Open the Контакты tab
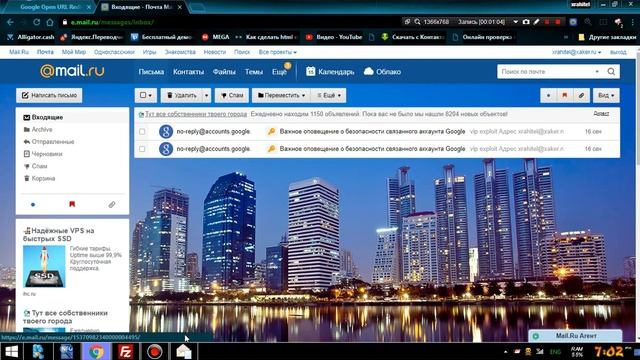The height and width of the screenshot is (360, 640). pyautogui.click(x=188, y=71)
